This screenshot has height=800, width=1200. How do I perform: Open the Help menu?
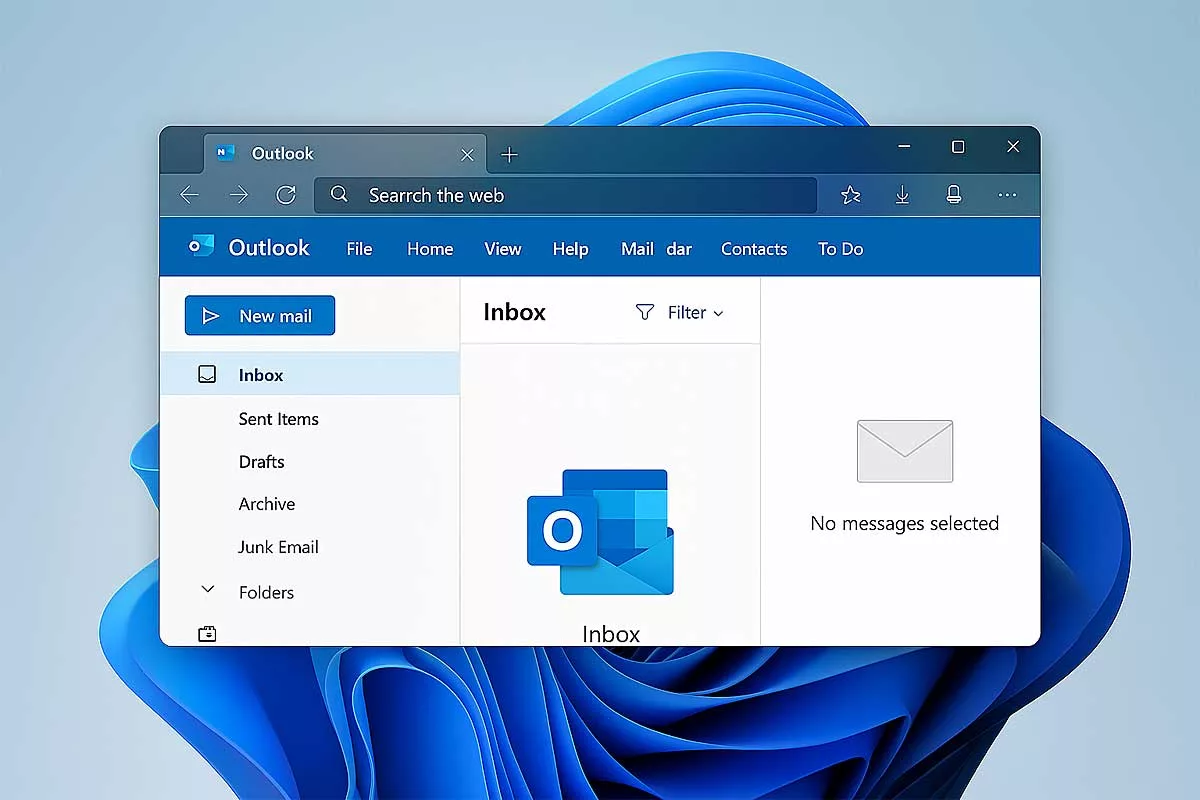tap(571, 249)
